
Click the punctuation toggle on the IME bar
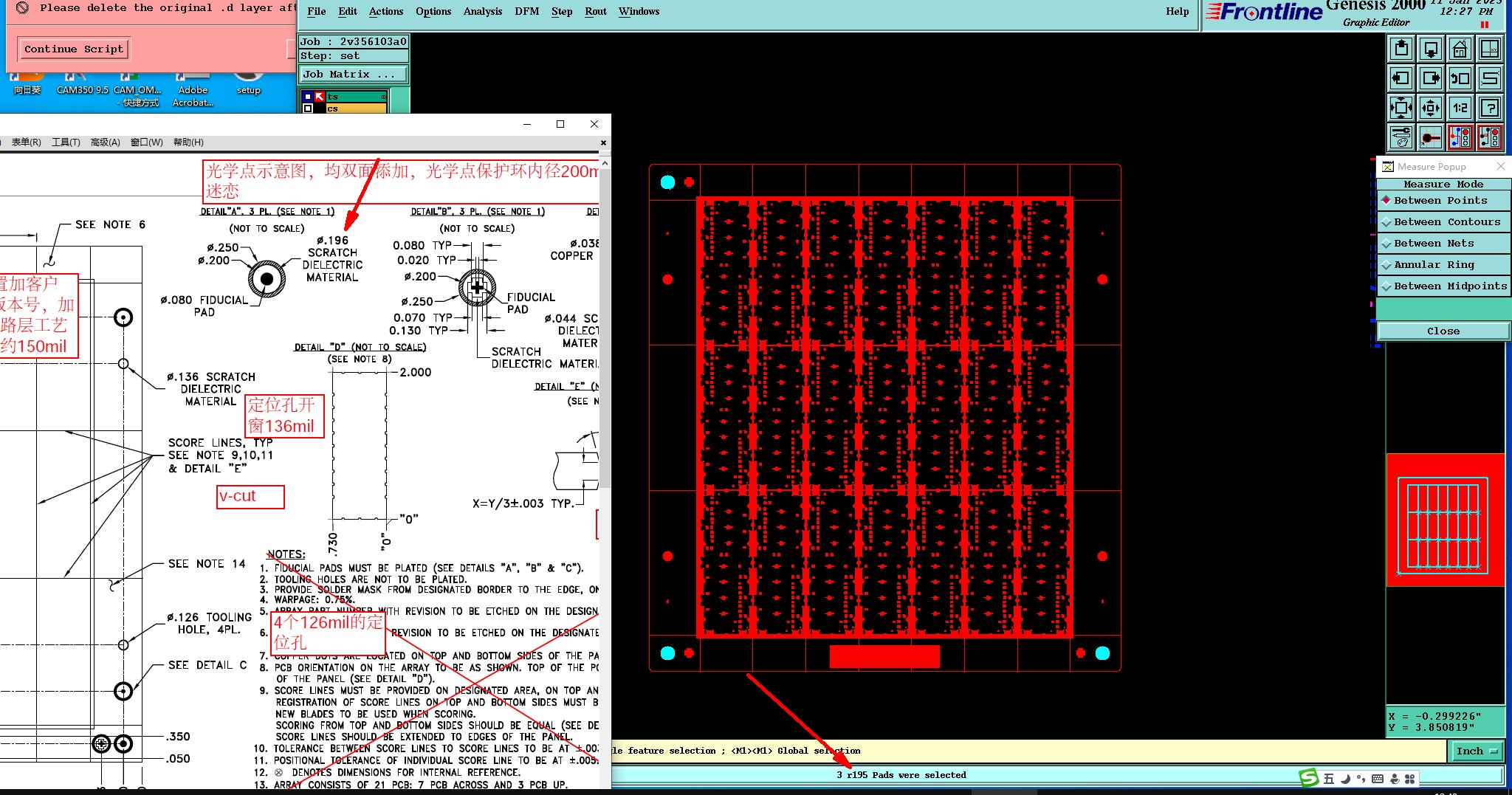(x=1361, y=779)
